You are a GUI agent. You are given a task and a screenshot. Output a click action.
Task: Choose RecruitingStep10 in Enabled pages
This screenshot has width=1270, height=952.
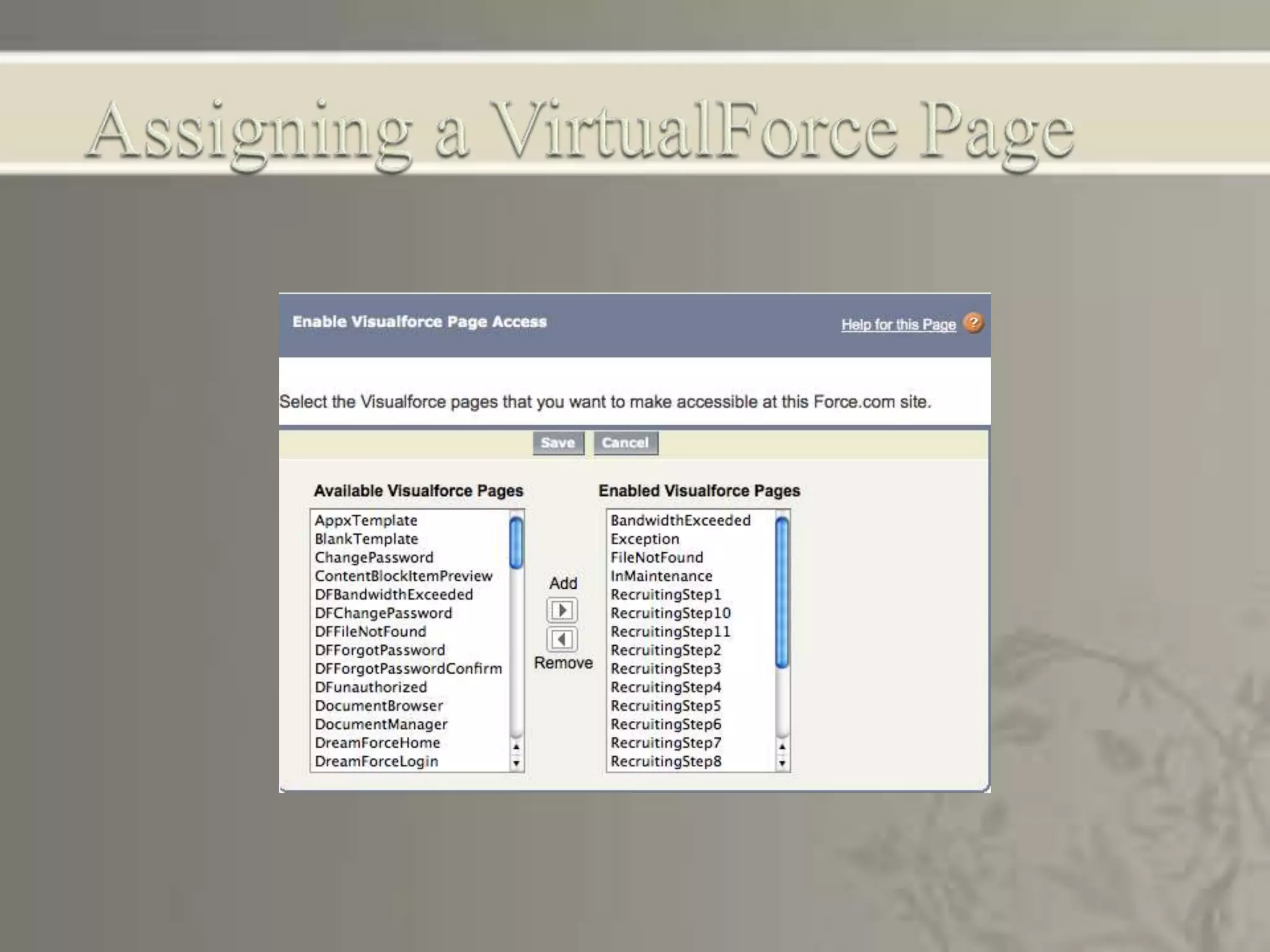(x=670, y=613)
